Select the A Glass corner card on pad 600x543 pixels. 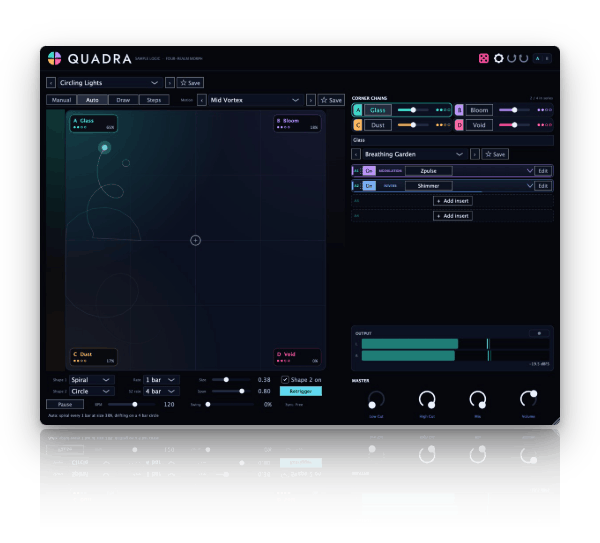(x=93, y=124)
